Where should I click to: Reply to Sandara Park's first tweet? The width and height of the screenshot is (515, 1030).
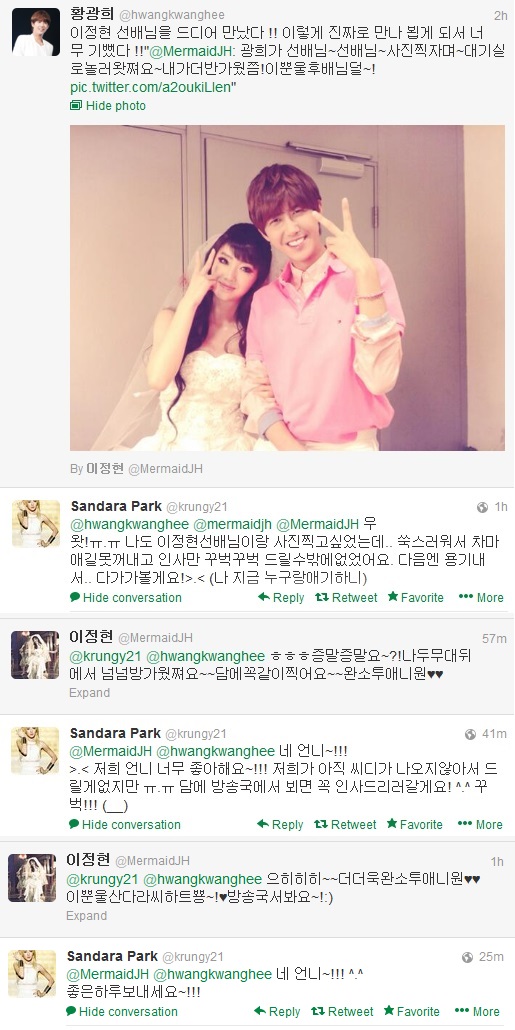click(x=281, y=597)
